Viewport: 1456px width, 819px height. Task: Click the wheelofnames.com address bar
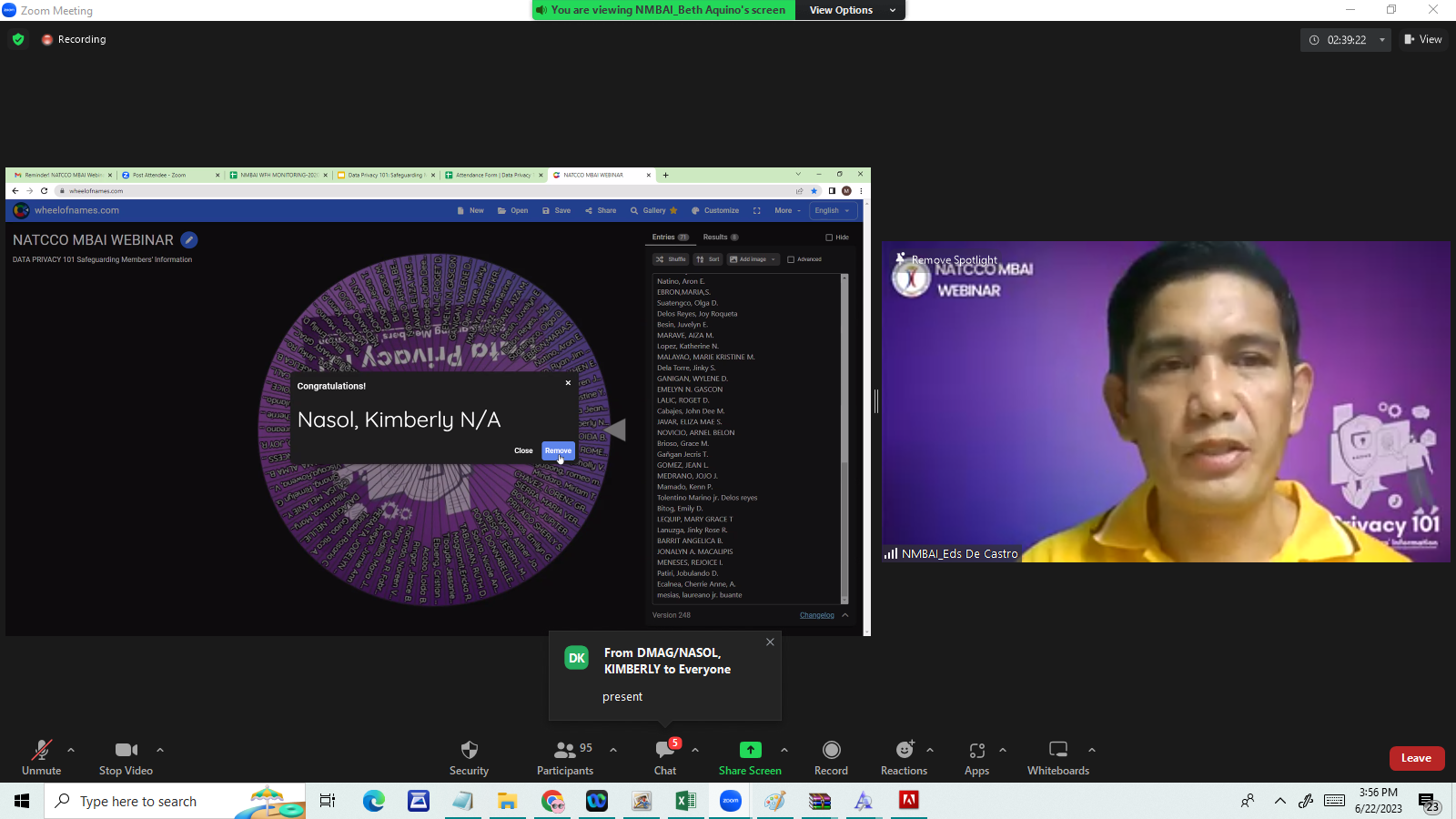(x=428, y=191)
